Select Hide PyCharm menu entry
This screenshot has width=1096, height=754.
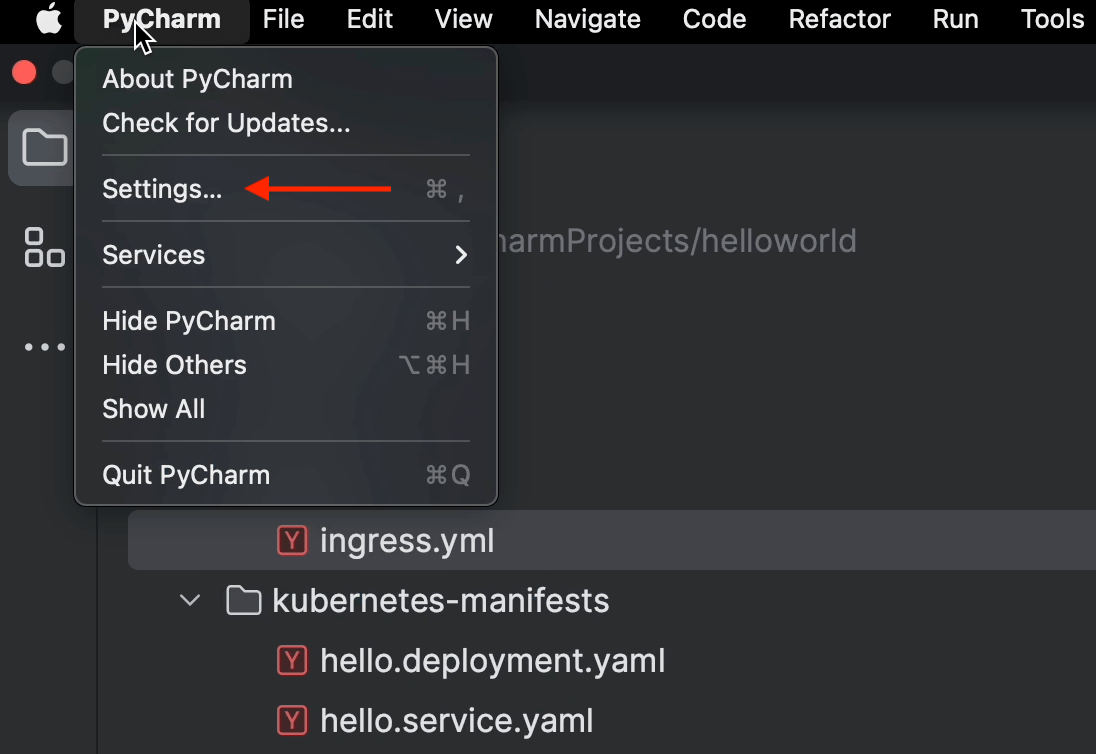click(188, 321)
